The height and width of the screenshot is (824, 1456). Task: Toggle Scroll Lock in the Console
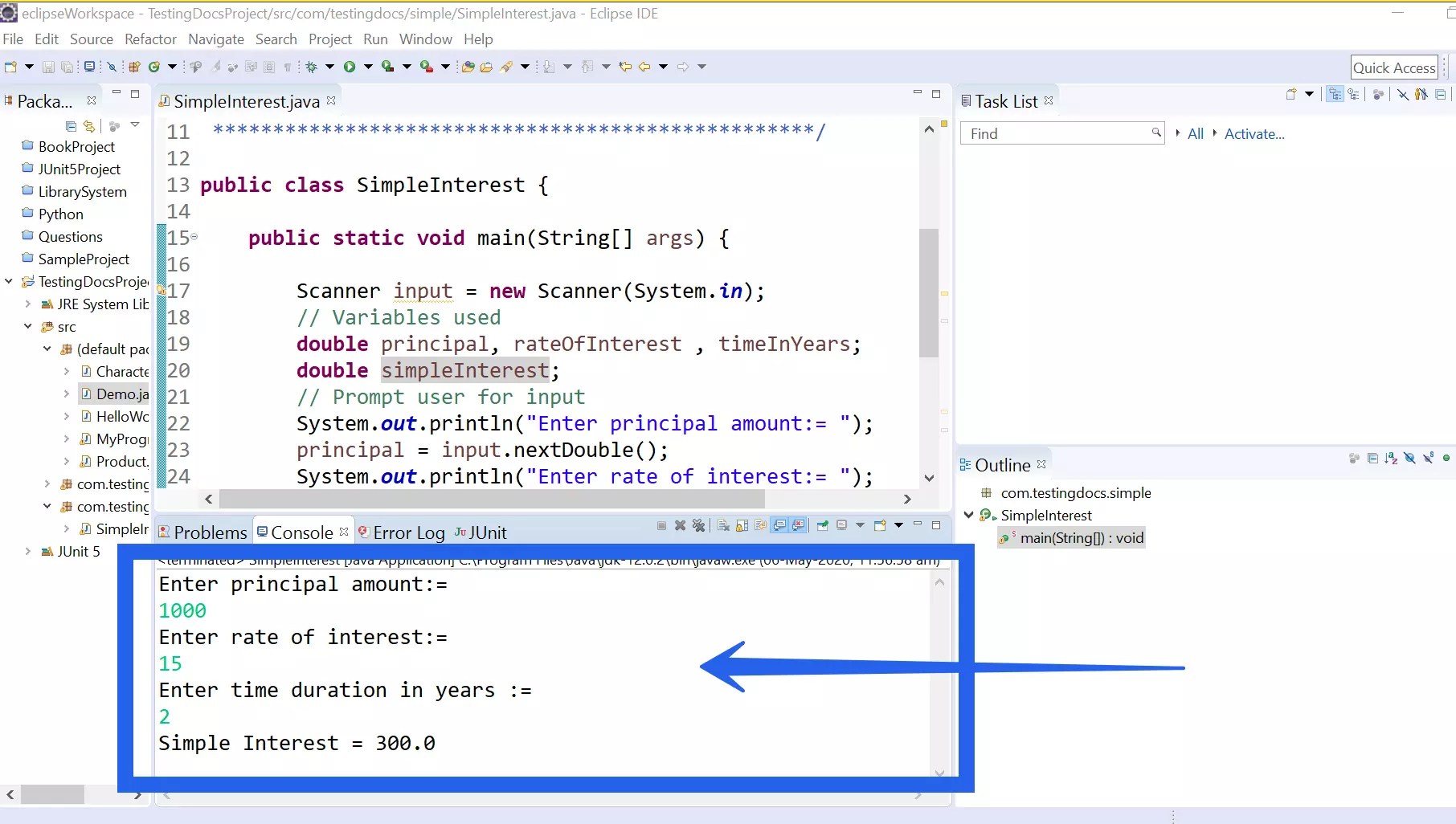pos(742,525)
